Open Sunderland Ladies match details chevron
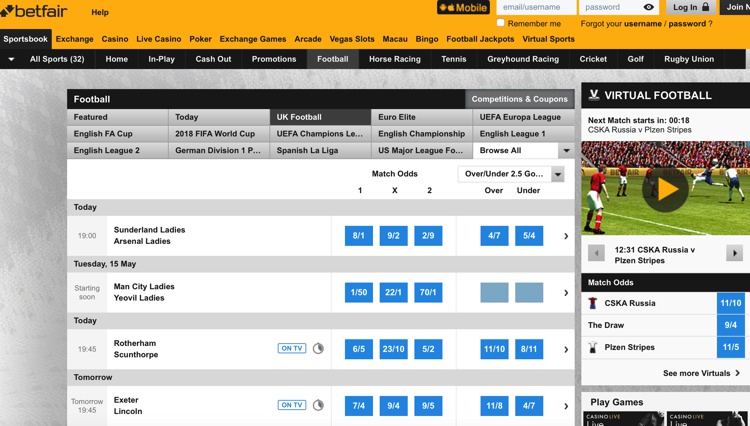 pos(566,236)
